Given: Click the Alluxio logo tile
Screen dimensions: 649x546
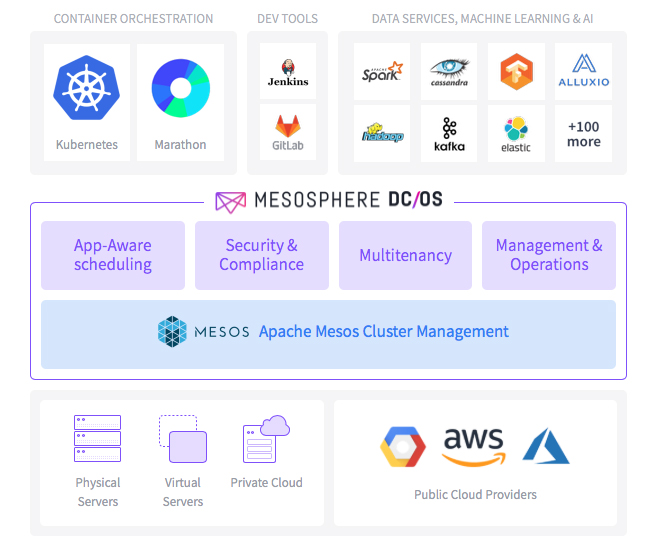Looking at the screenshot, I should (x=584, y=71).
